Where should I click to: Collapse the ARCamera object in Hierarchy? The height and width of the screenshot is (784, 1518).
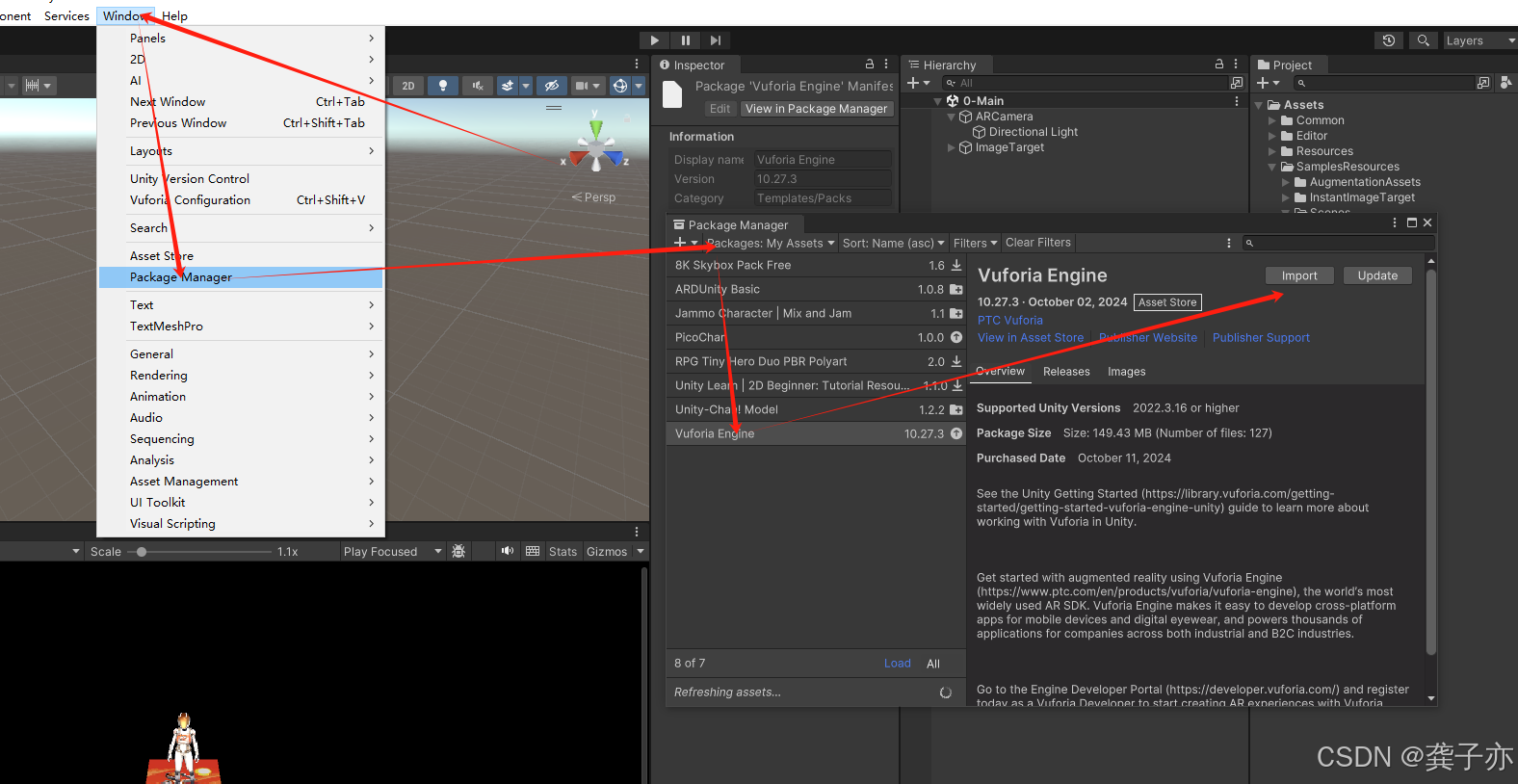tap(952, 117)
